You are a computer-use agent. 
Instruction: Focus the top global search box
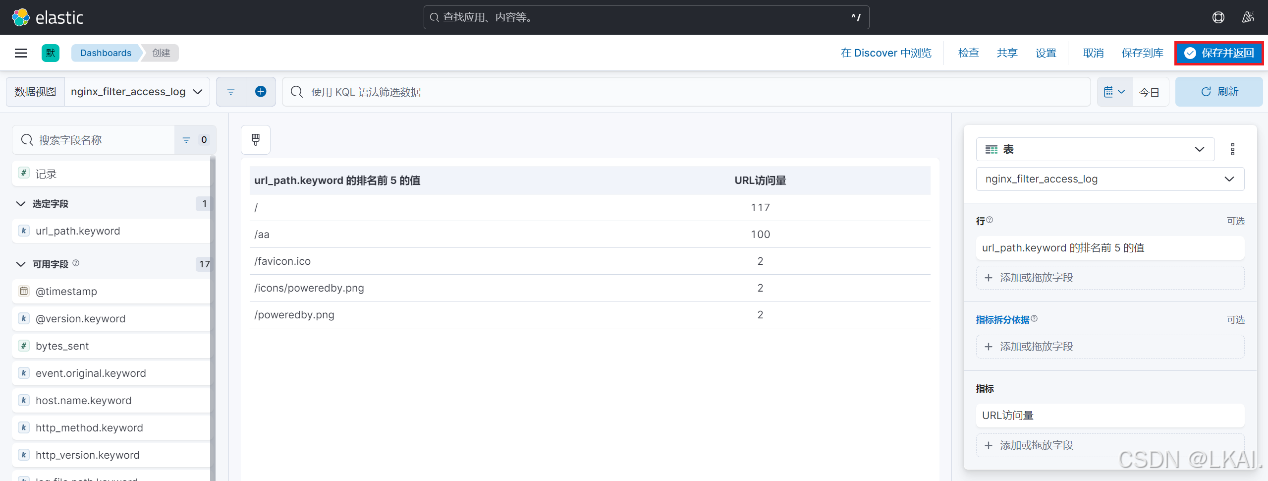coord(646,17)
